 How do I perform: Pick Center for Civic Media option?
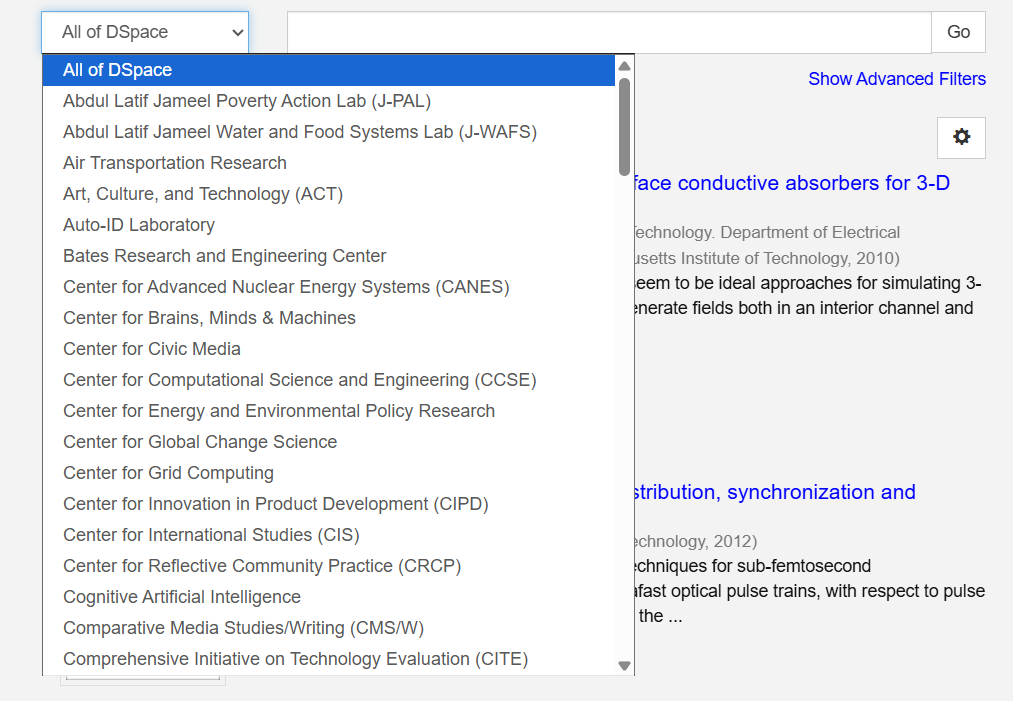[152, 349]
